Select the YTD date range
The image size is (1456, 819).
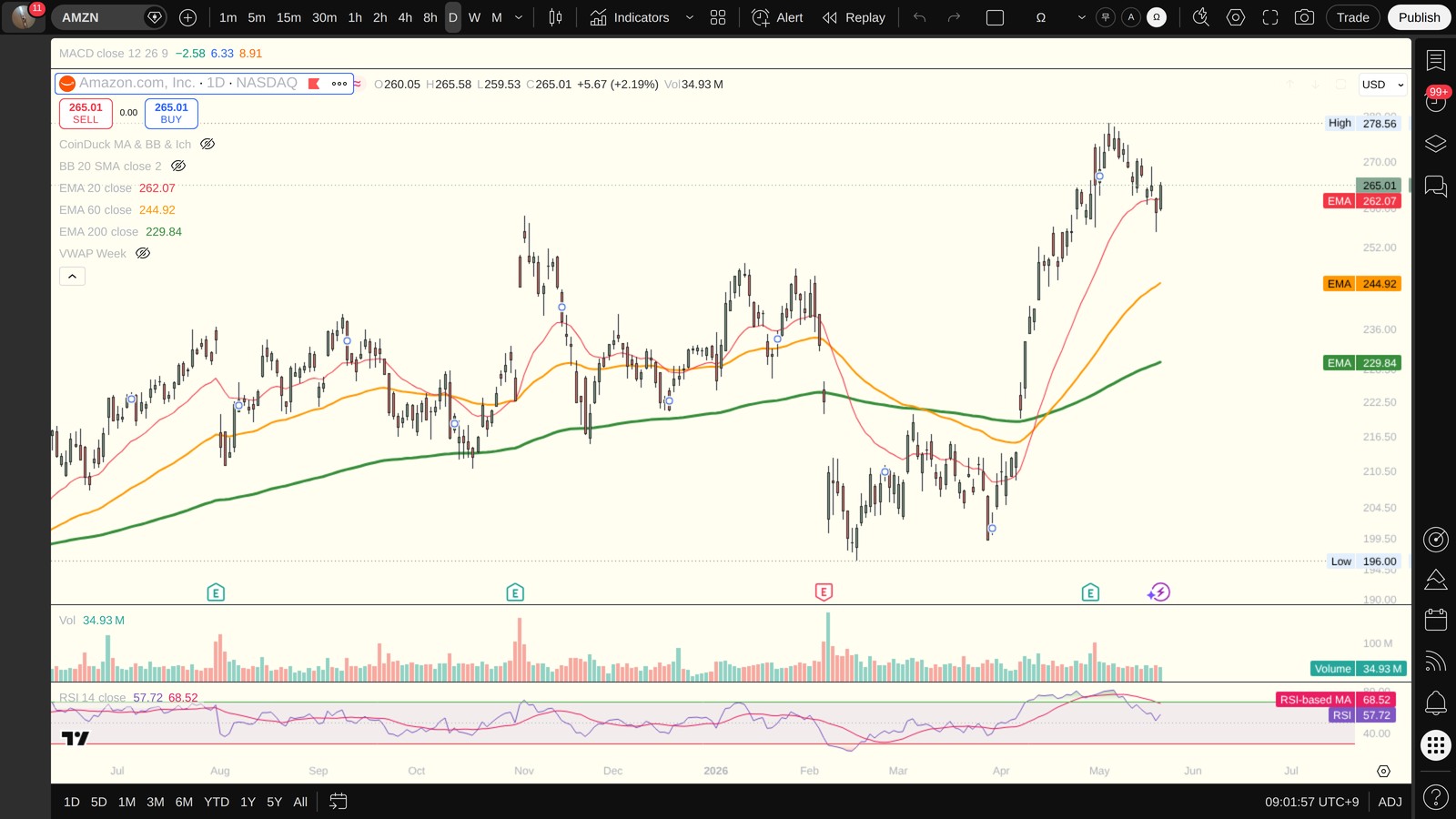217,802
